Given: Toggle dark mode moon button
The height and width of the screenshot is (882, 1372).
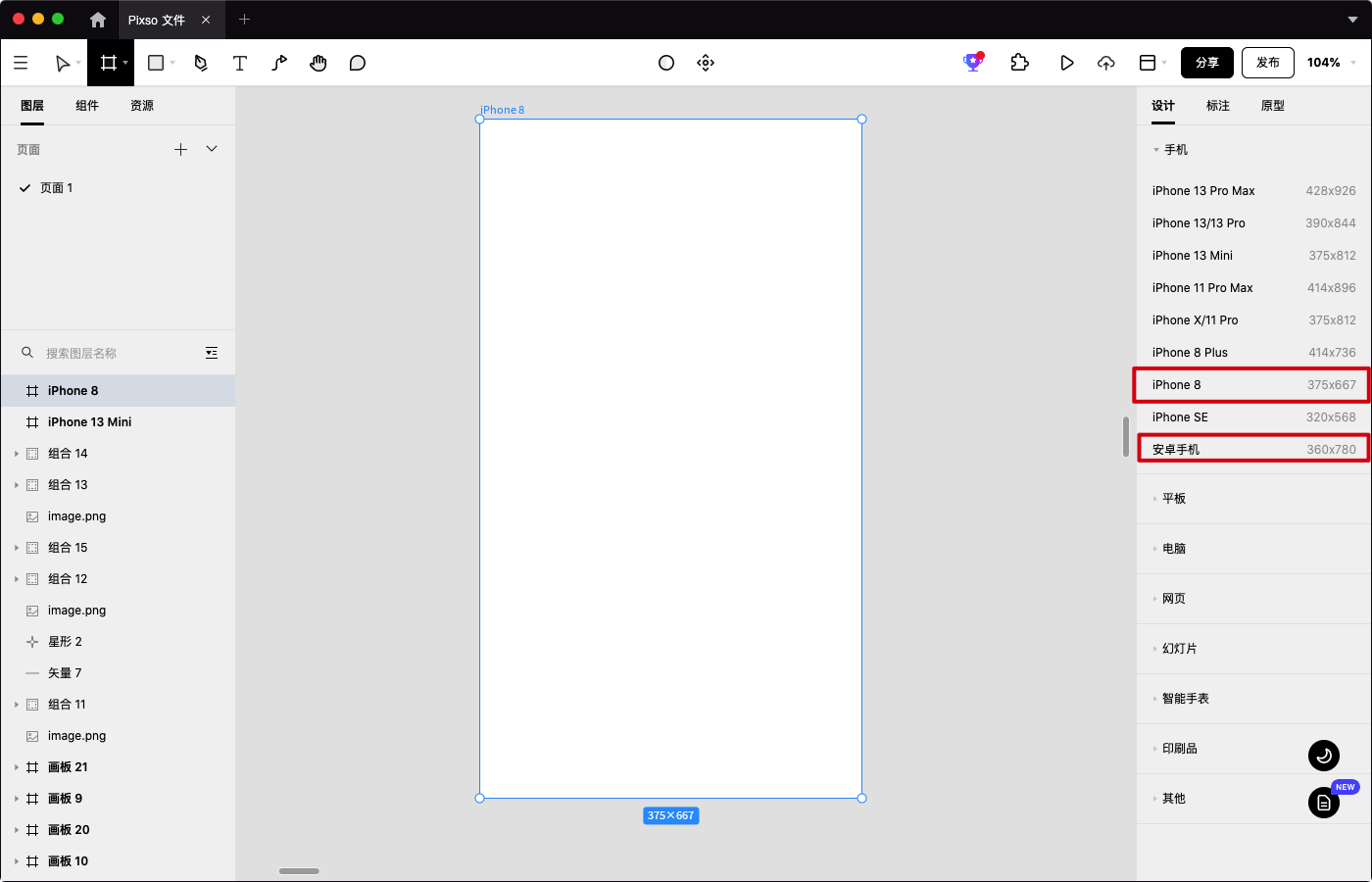Looking at the screenshot, I should 1324,755.
